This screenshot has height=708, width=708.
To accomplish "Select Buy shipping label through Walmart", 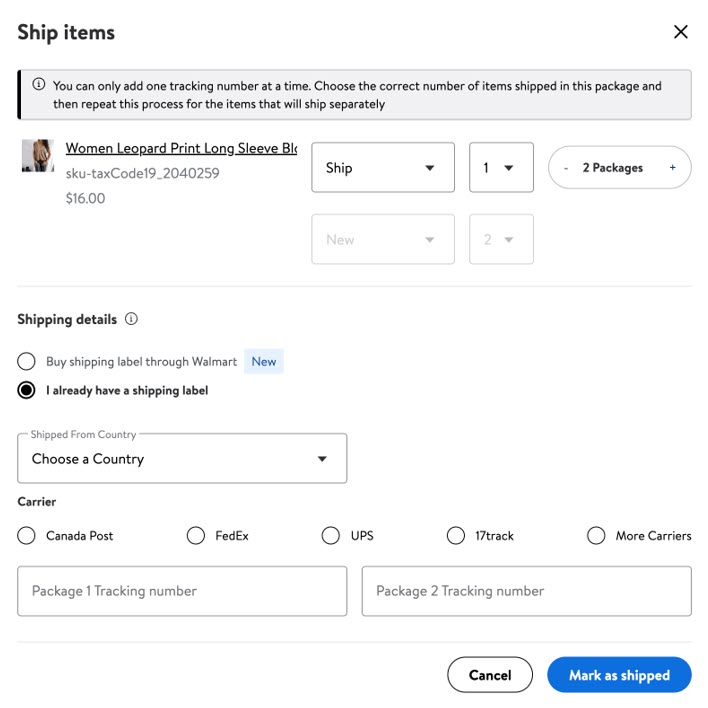I will (x=27, y=361).
